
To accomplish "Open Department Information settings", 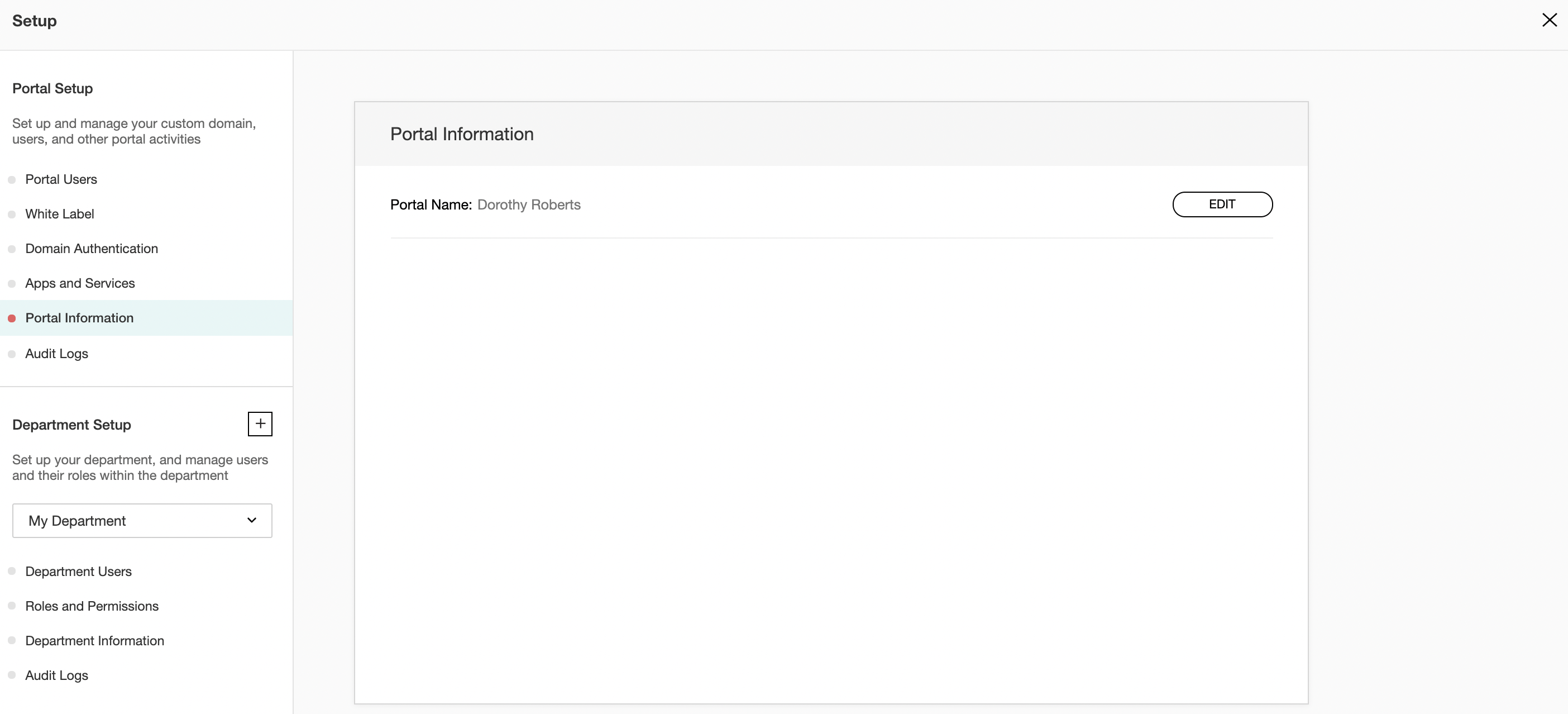I will (94, 641).
